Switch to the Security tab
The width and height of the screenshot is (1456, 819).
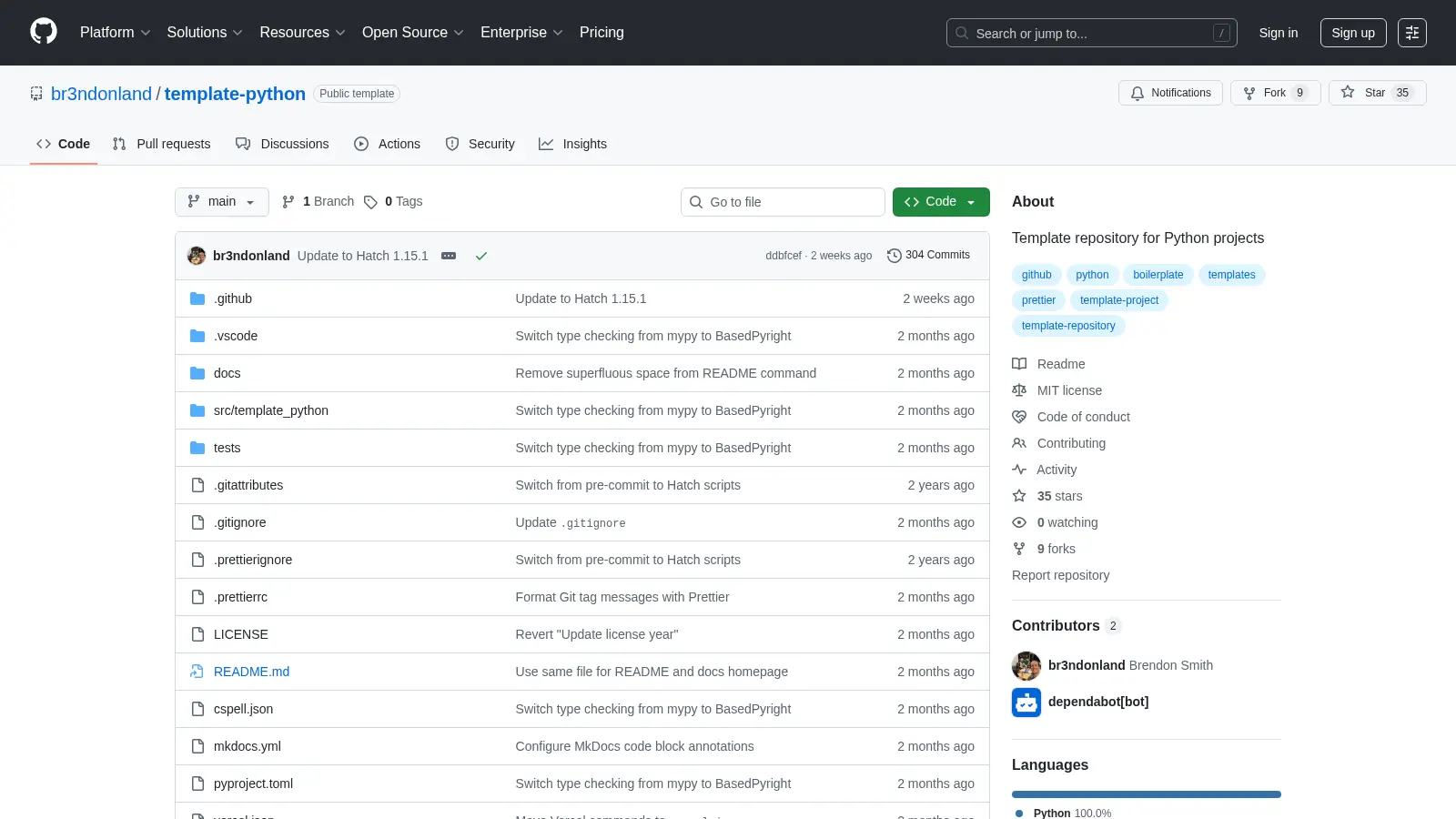(480, 144)
